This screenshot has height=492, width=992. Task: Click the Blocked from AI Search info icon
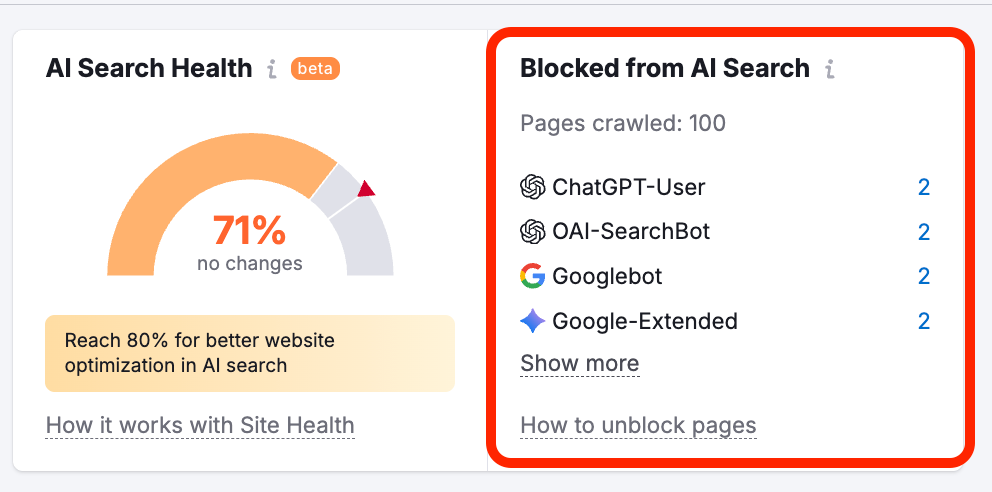click(x=829, y=69)
